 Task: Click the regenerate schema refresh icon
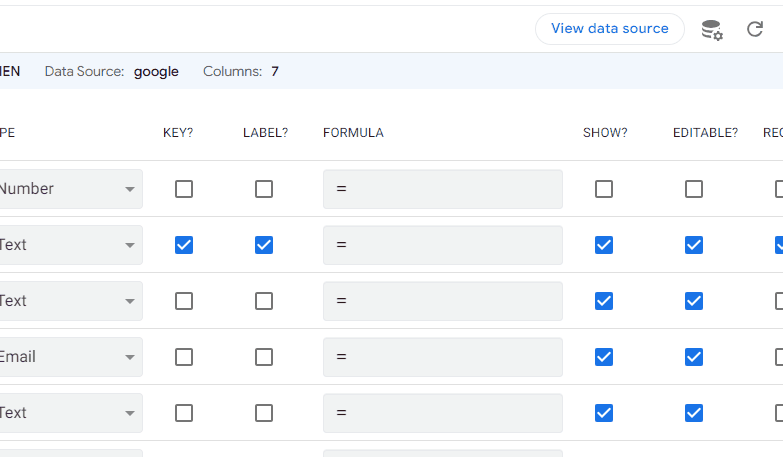click(x=756, y=30)
